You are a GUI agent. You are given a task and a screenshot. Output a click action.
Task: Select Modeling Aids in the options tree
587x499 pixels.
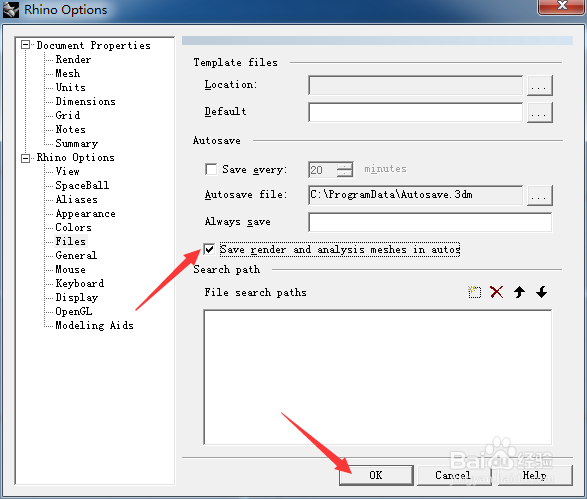point(94,325)
